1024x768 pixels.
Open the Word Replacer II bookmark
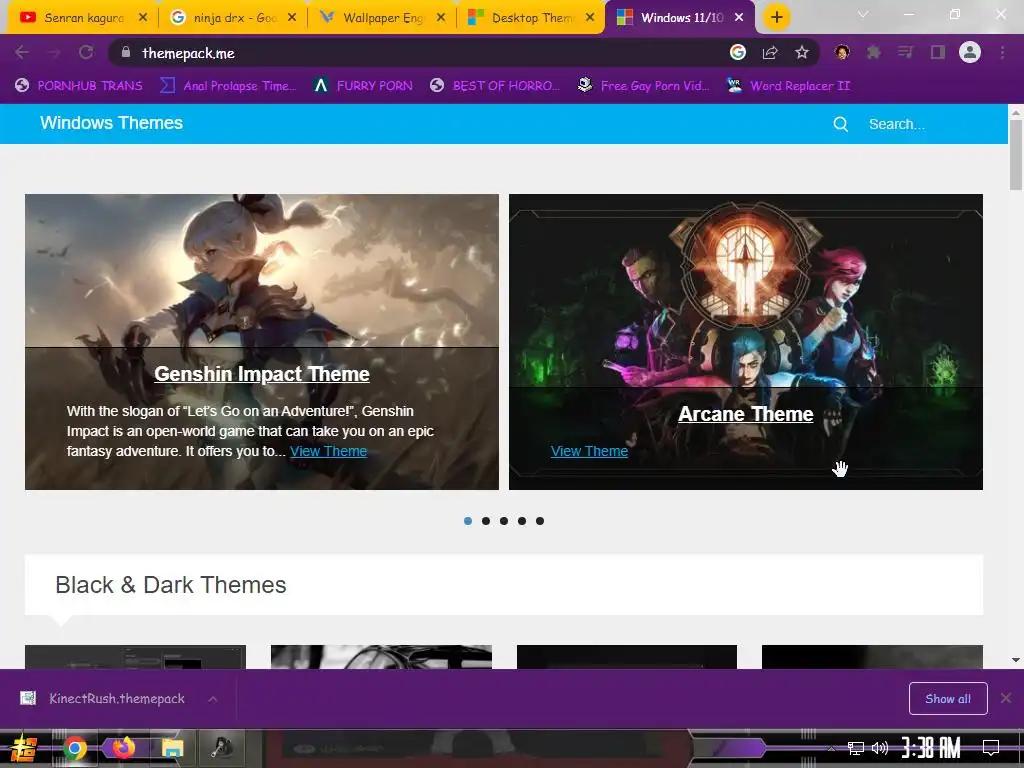789,86
